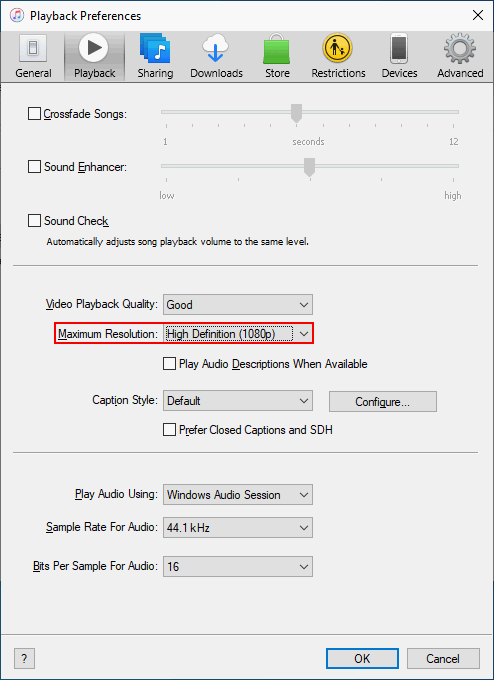Click the Sound Enhancer slider thumb
This screenshot has height=680, width=494.
click(309, 167)
